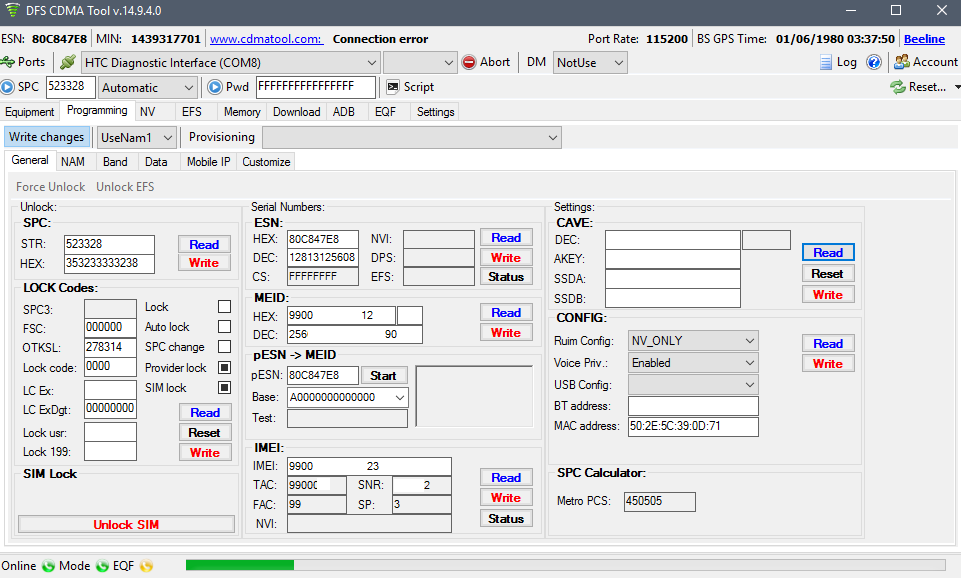Open the USB Config dropdown
The width and height of the screenshot is (961, 578).
pos(693,385)
